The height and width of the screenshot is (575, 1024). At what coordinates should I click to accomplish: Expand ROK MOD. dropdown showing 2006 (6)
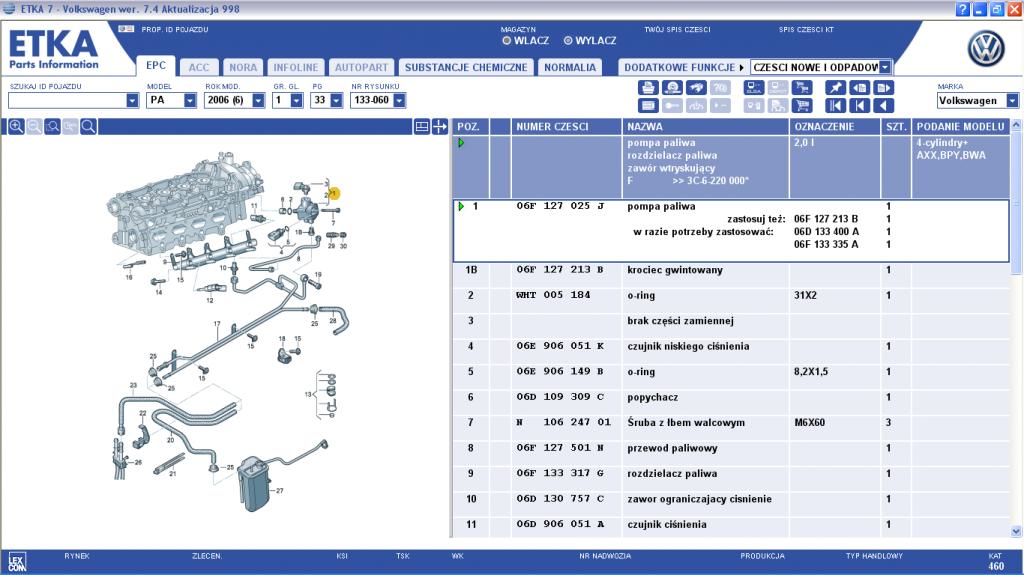(258, 101)
